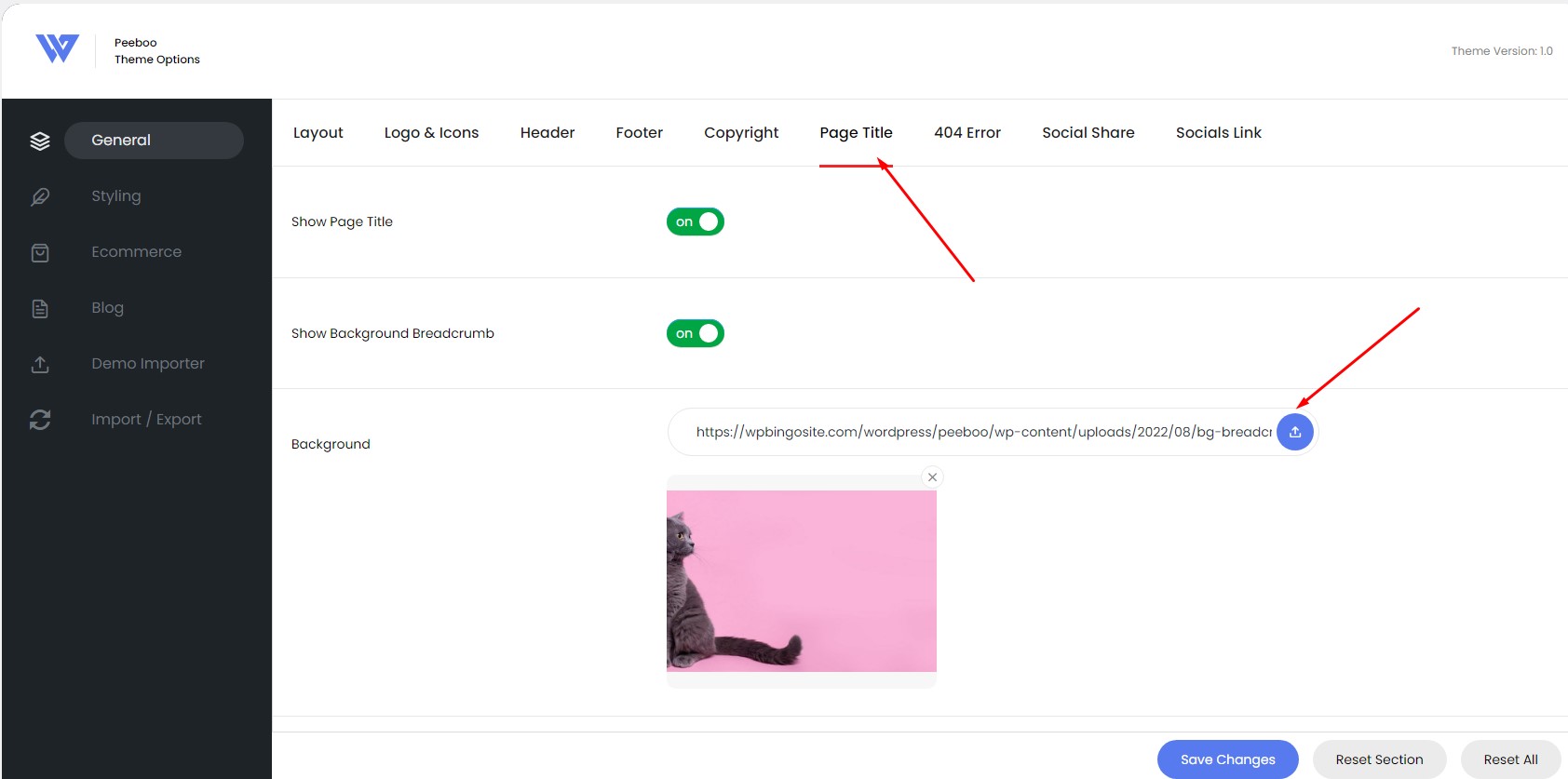Open the Logo & Icons tab
The image size is (1568, 779).
click(x=431, y=132)
